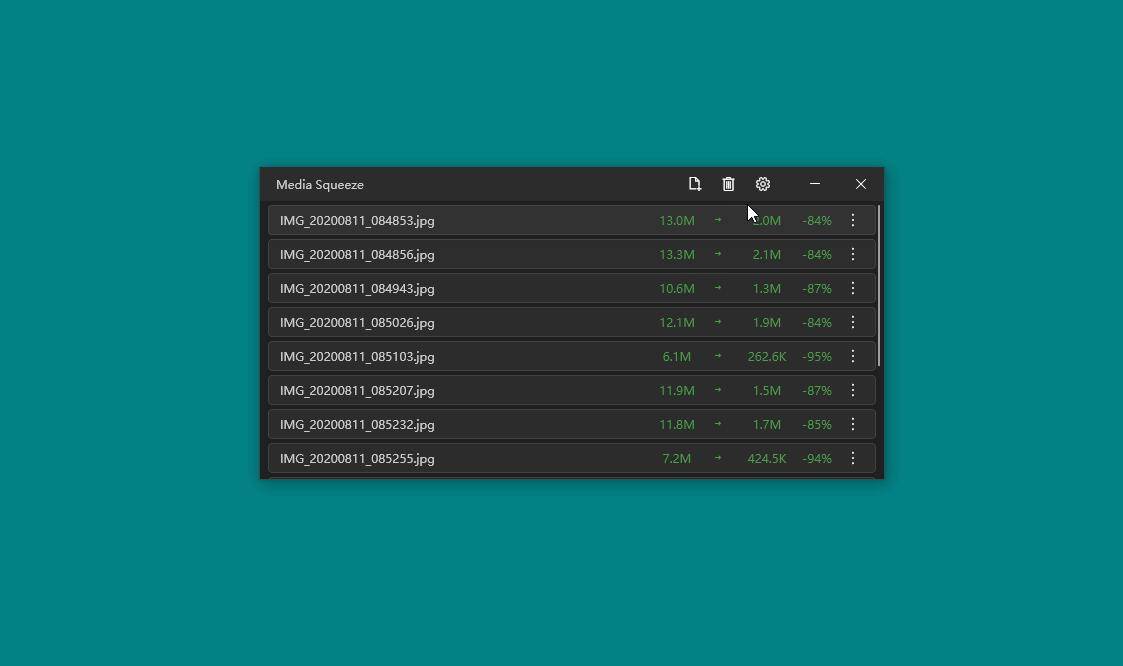Click the trash icon to clear the list

[x=728, y=184]
